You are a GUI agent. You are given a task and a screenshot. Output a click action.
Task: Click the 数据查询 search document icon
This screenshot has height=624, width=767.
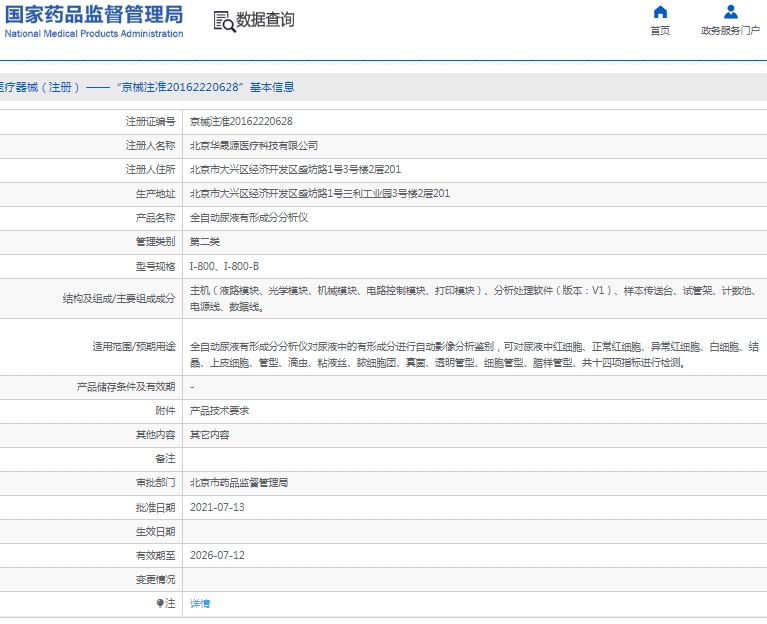tap(224, 22)
